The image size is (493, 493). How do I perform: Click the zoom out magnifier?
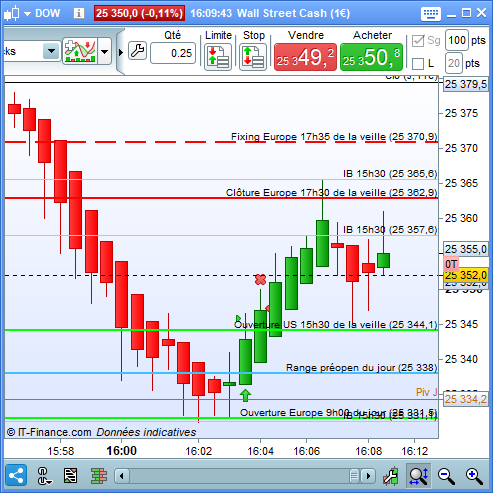tap(446, 476)
